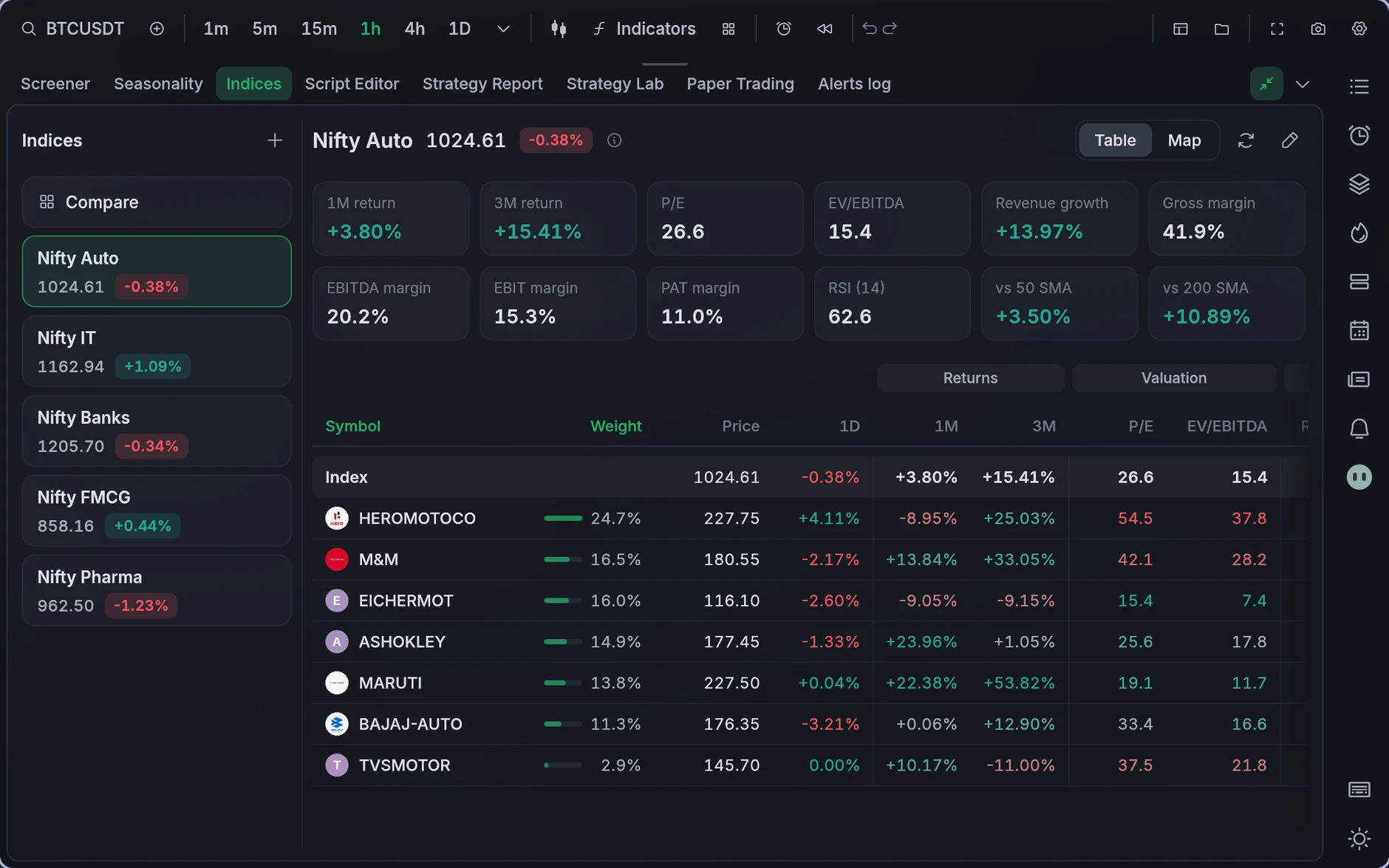Screen dimensions: 1389x868
Task: Open the layout setup icon
Action: coord(1181,29)
